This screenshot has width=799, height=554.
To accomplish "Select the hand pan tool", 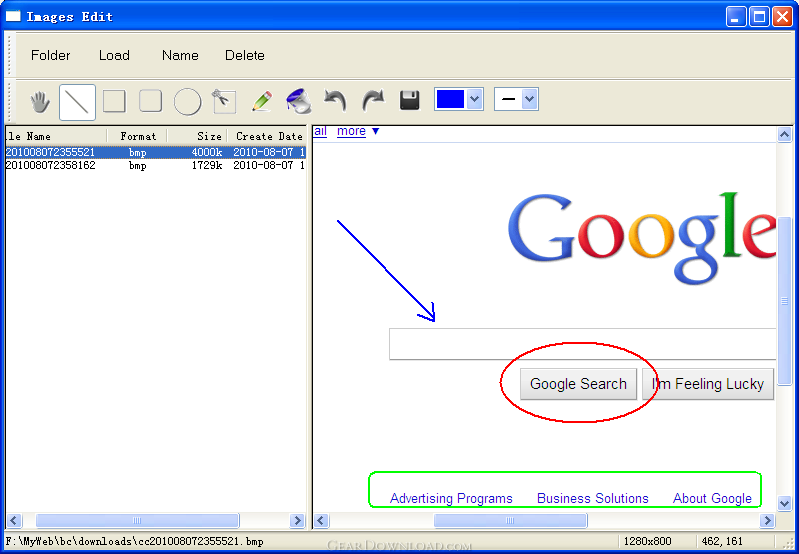I will click(40, 102).
